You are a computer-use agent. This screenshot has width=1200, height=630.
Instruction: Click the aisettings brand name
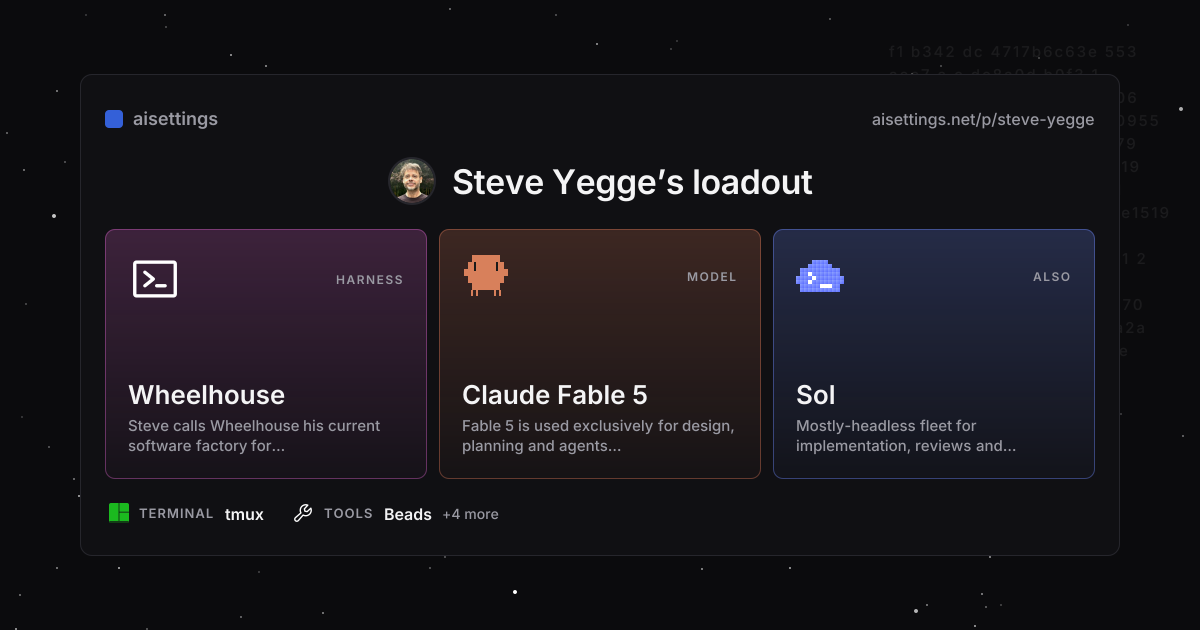coord(175,119)
